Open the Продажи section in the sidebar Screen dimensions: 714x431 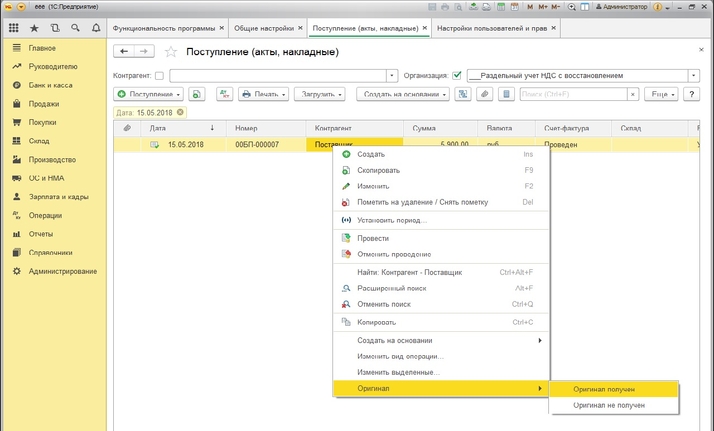(43, 103)
